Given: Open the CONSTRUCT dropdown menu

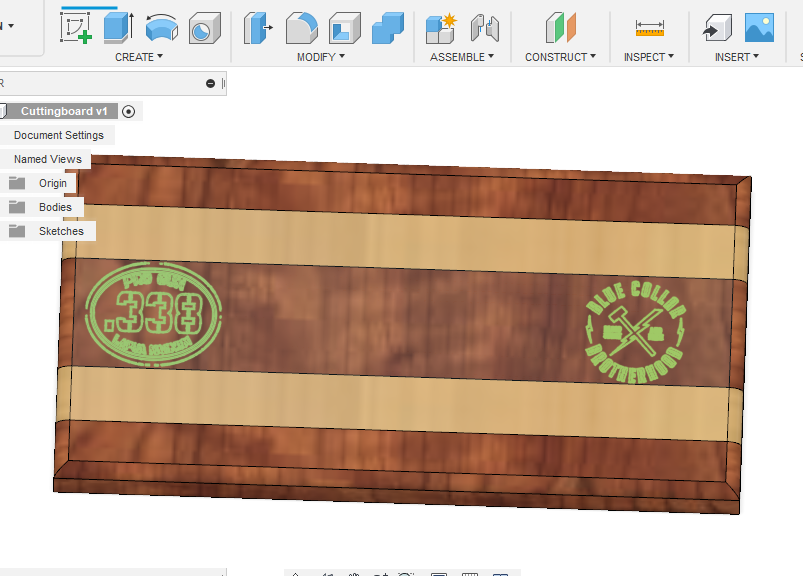Looking at the screenshot, I should [x=560, y=57].
